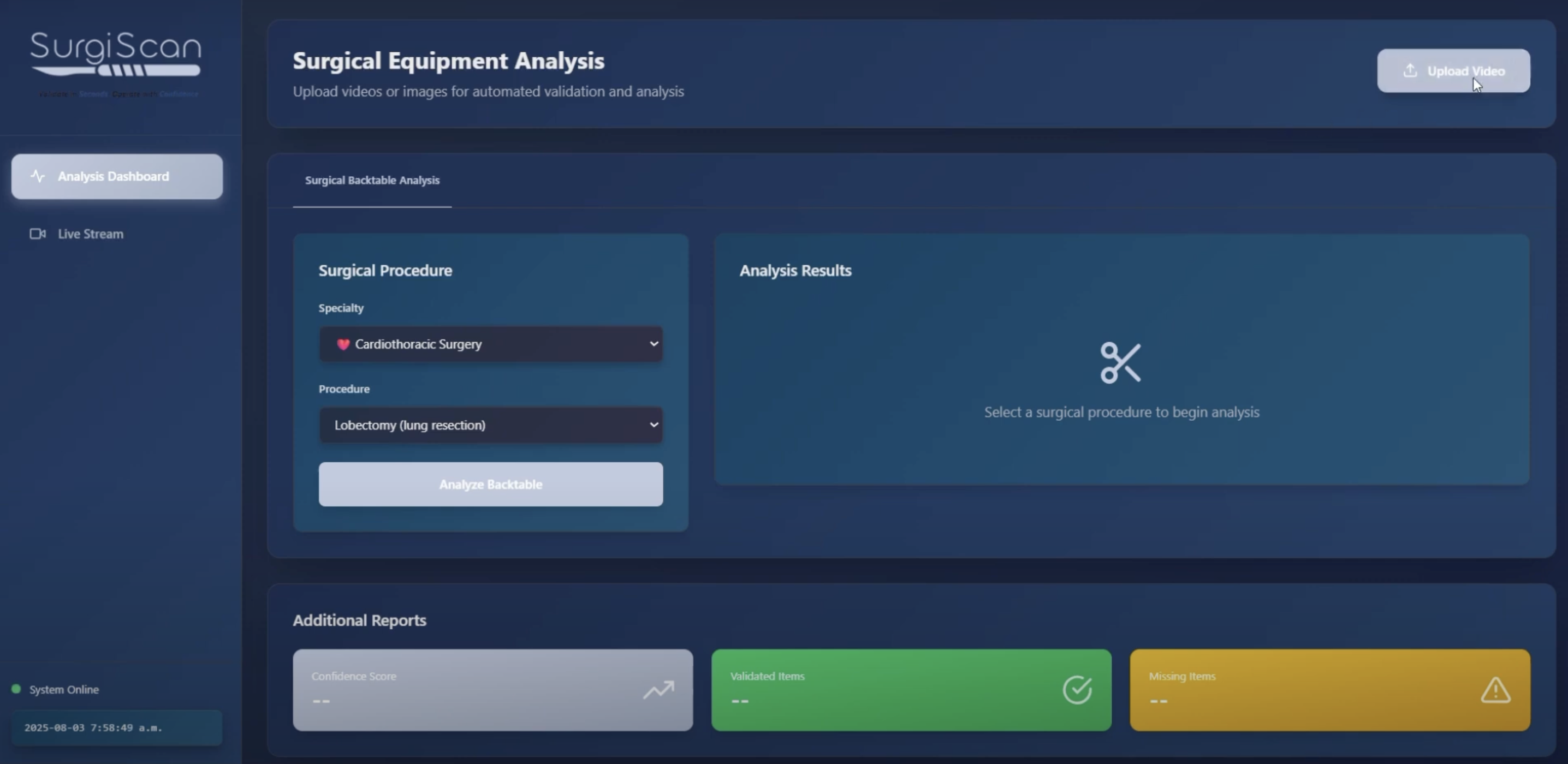Click the SurgiScan logo
1568x764 pixels.
click(116, 55)
